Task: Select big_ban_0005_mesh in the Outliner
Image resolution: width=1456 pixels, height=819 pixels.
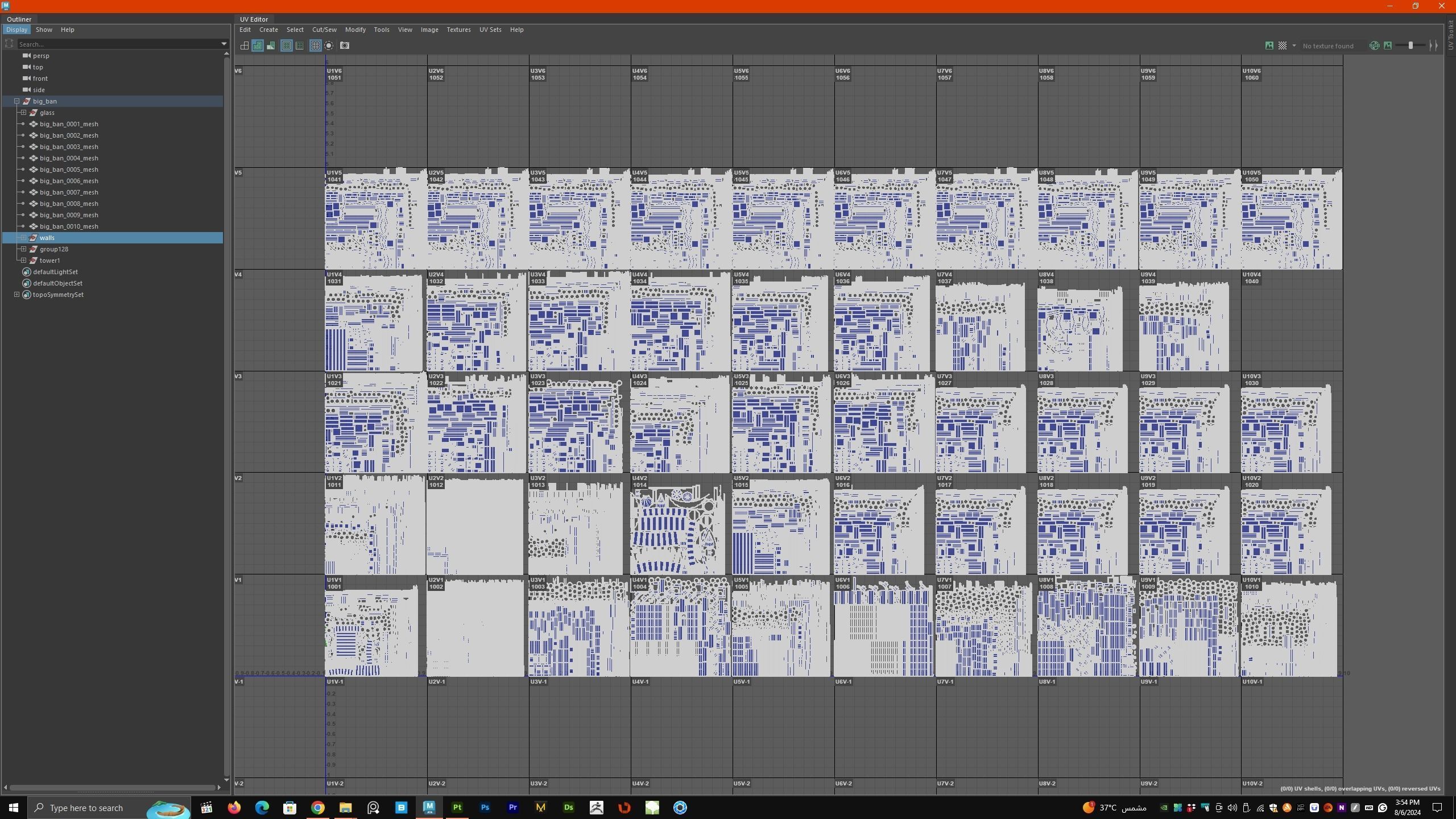Action: 69,169
